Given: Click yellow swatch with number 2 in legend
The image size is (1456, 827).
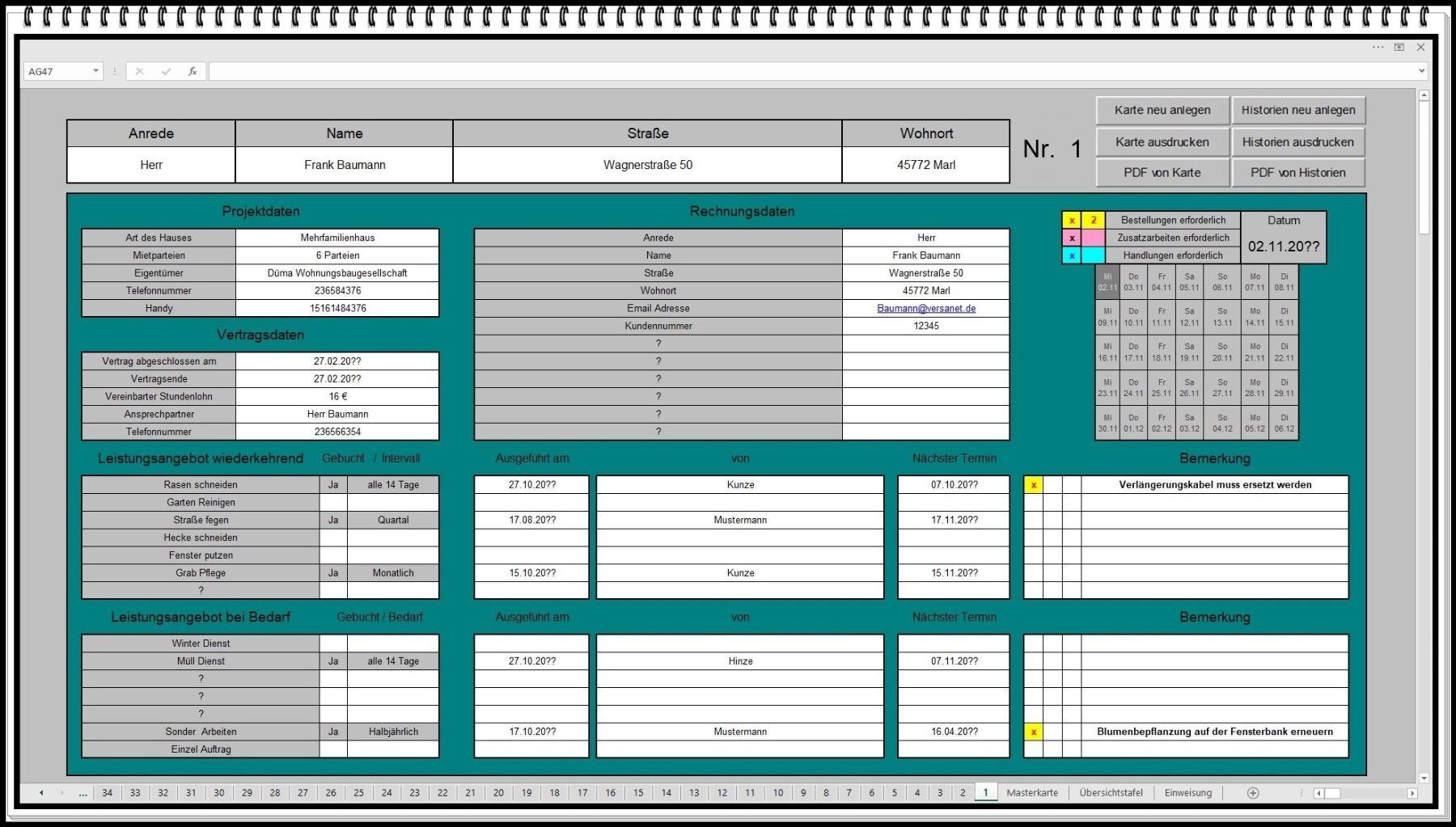Looking at the screenshot, I should 1094,220.
